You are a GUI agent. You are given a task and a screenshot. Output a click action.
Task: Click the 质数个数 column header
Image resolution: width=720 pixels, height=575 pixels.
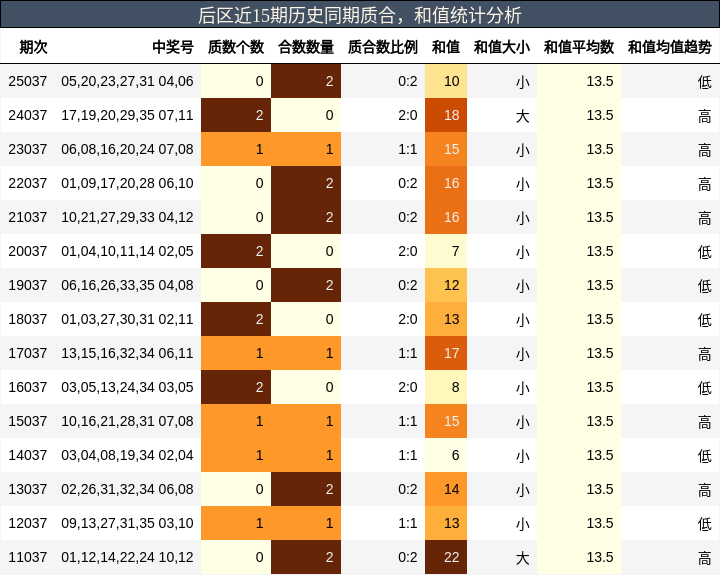(x=236, y=46)
